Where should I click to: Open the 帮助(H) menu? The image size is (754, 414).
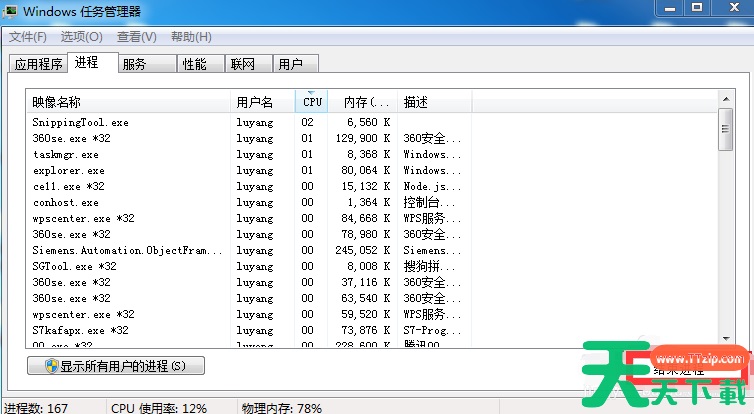point(191,37)
